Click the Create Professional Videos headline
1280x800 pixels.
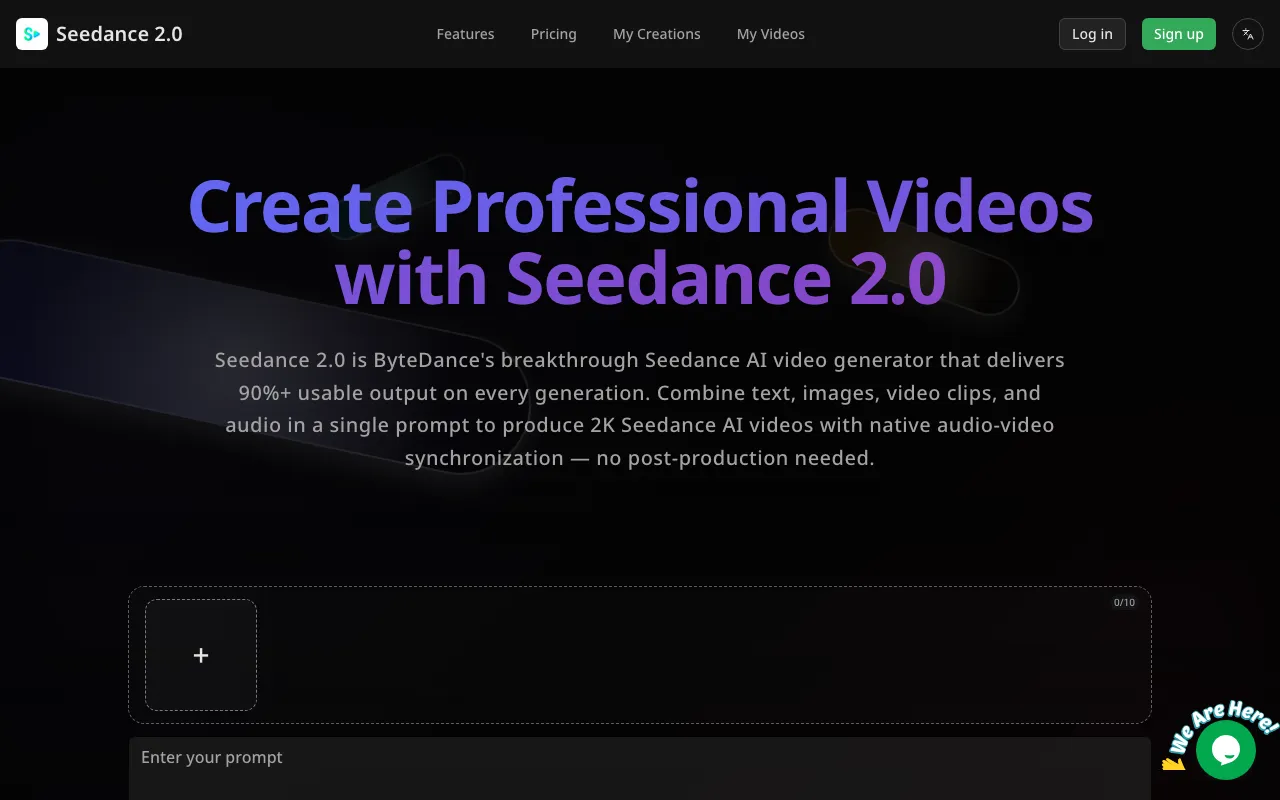pyautogui.click(x=640, y=242)
